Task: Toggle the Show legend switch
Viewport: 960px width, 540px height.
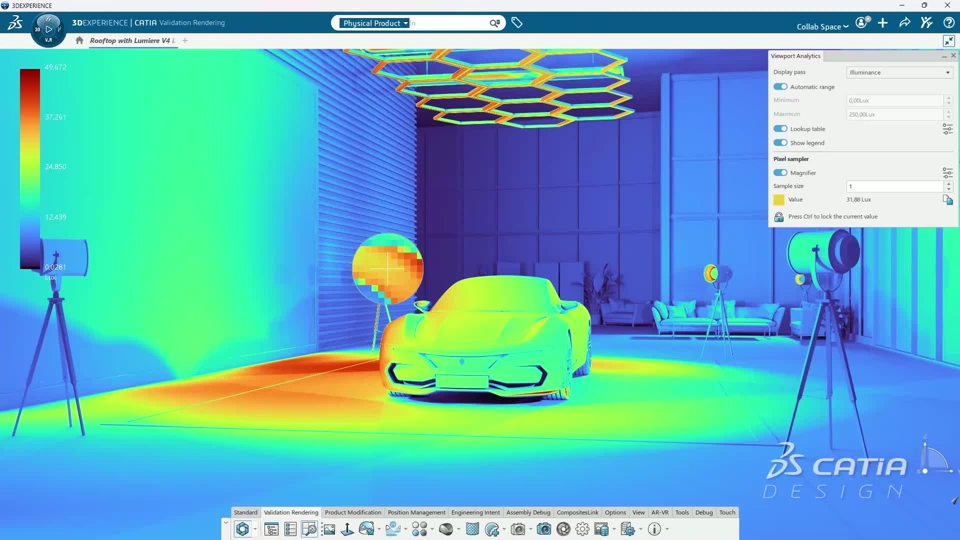Action: [780, 143]
